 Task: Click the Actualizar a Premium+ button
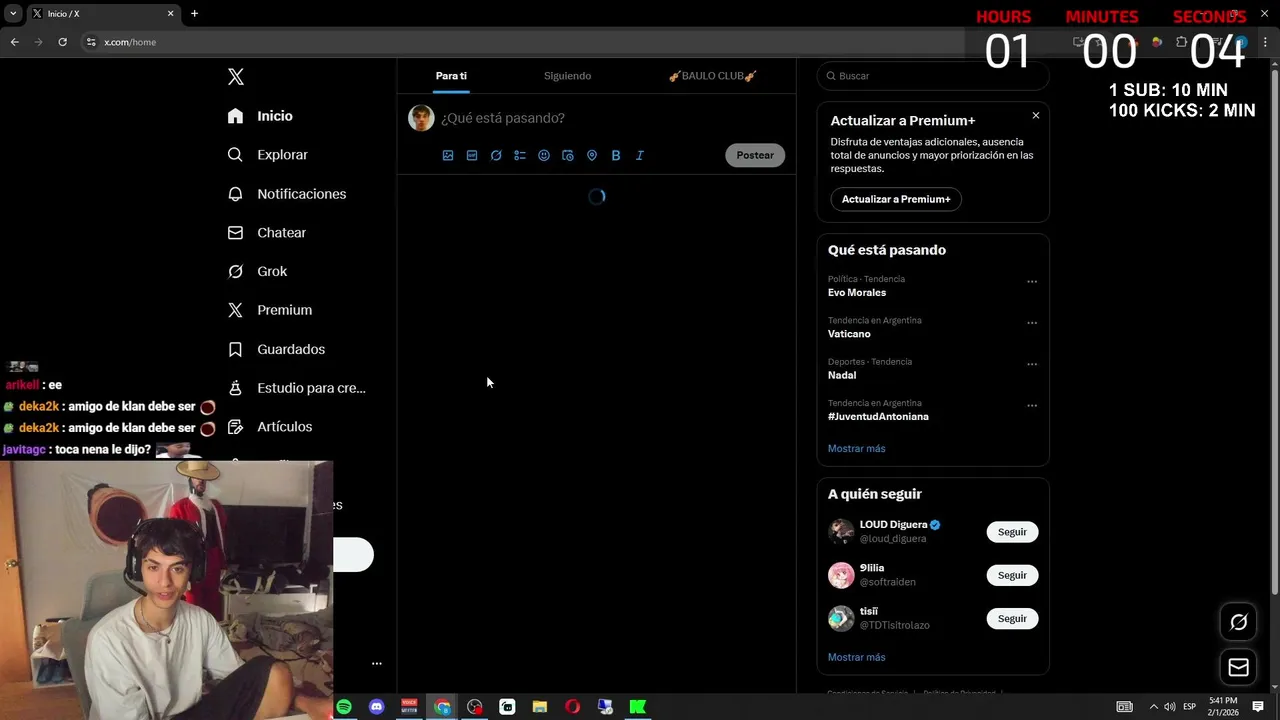click(896, 199)
